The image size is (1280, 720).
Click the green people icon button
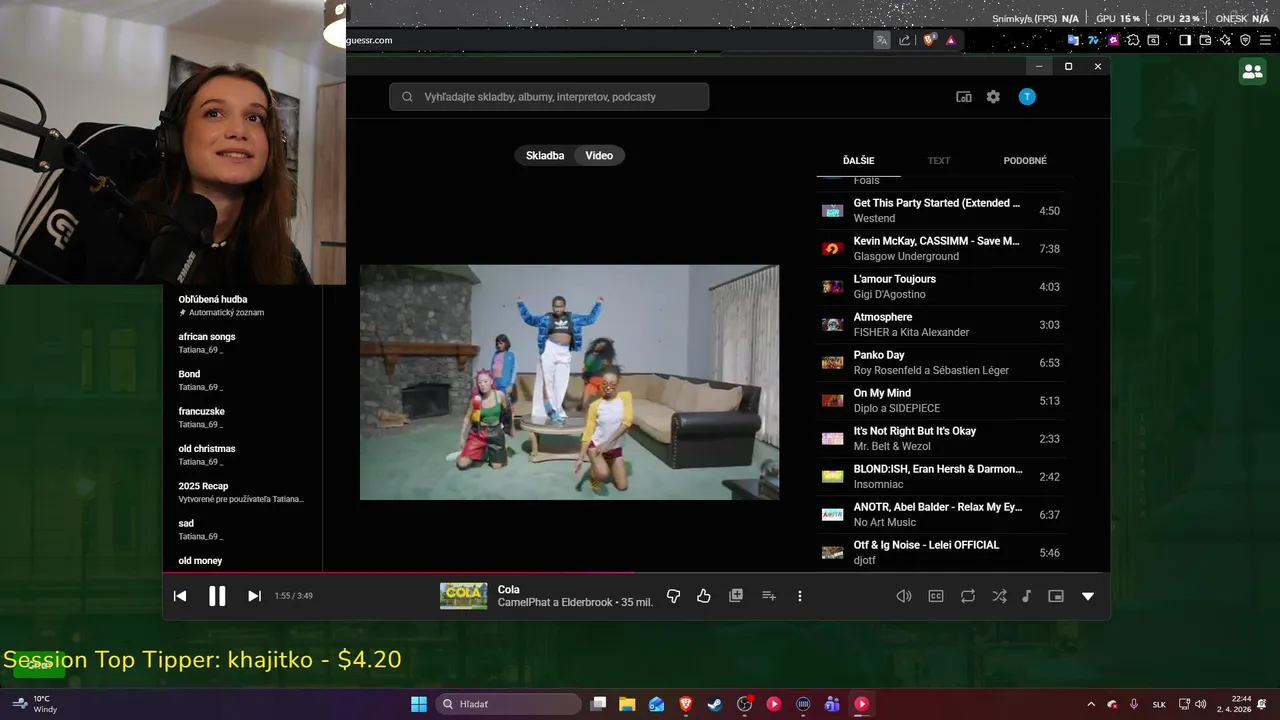[1252, 71]
